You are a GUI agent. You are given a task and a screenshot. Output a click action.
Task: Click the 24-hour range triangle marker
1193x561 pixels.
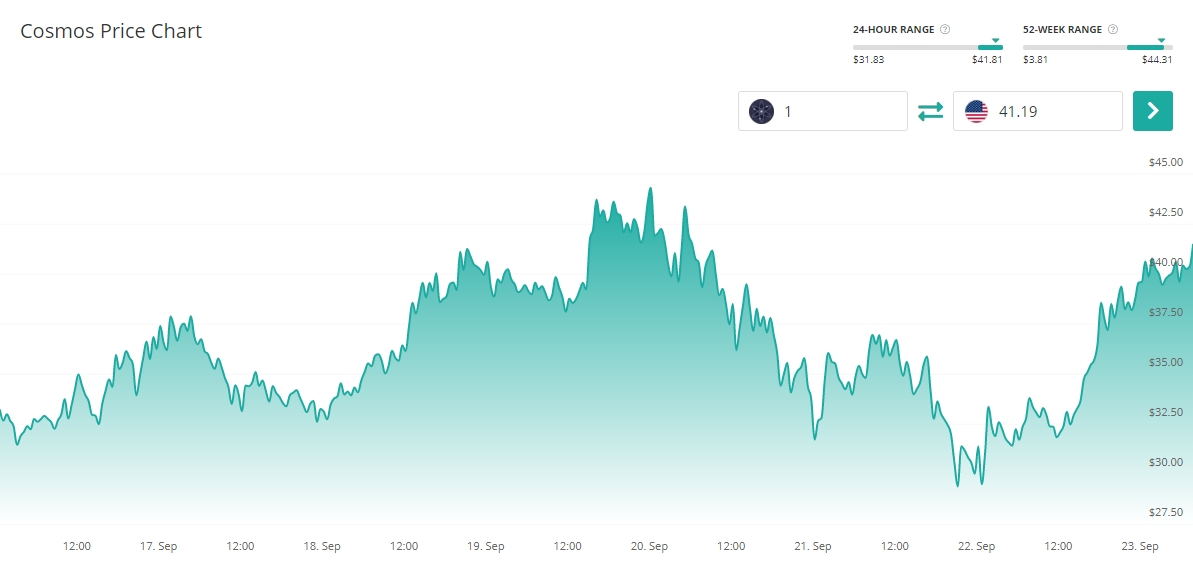995,41
